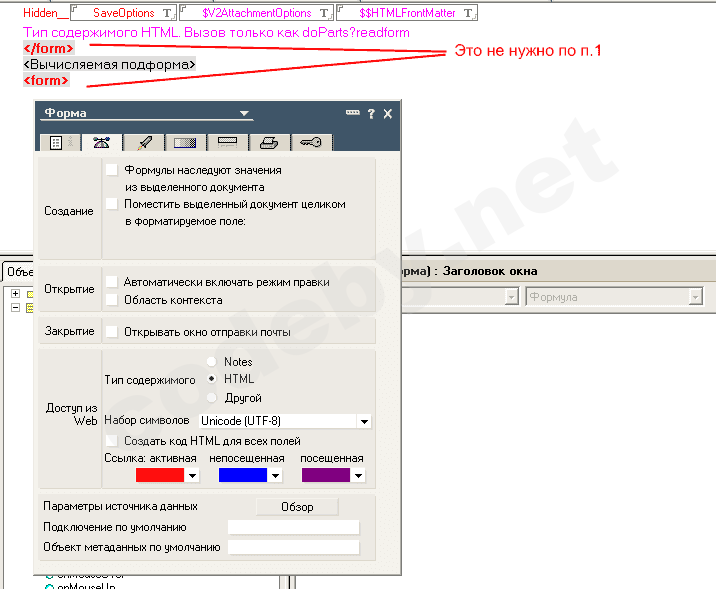Open the visited link color dropdown arrow
Image resolution: width=716 pixels, height=589 pixels.
click(358, 475)
